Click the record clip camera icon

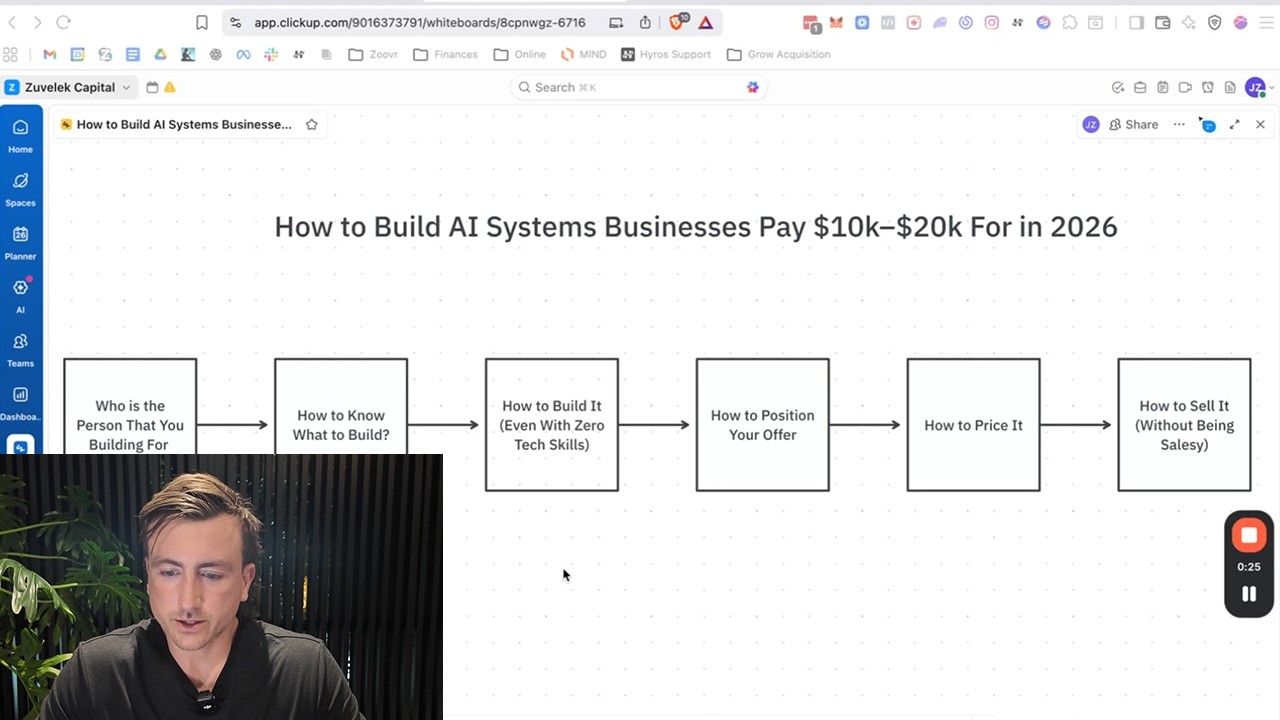point(1185,87)
